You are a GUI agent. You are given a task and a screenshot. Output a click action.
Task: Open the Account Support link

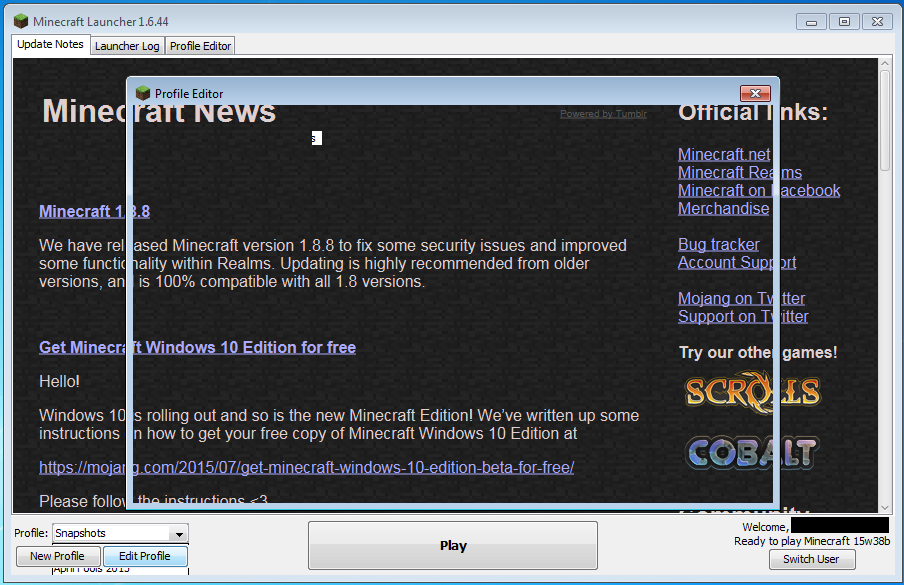coord(737,262)
